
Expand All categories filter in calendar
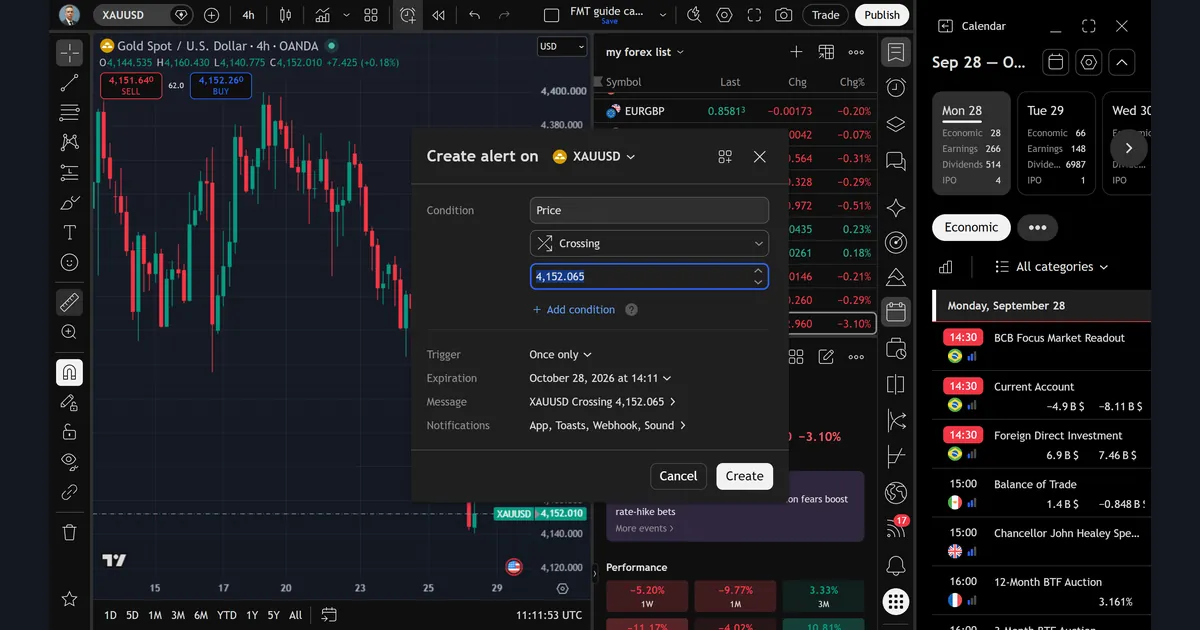coord(1052,267)
